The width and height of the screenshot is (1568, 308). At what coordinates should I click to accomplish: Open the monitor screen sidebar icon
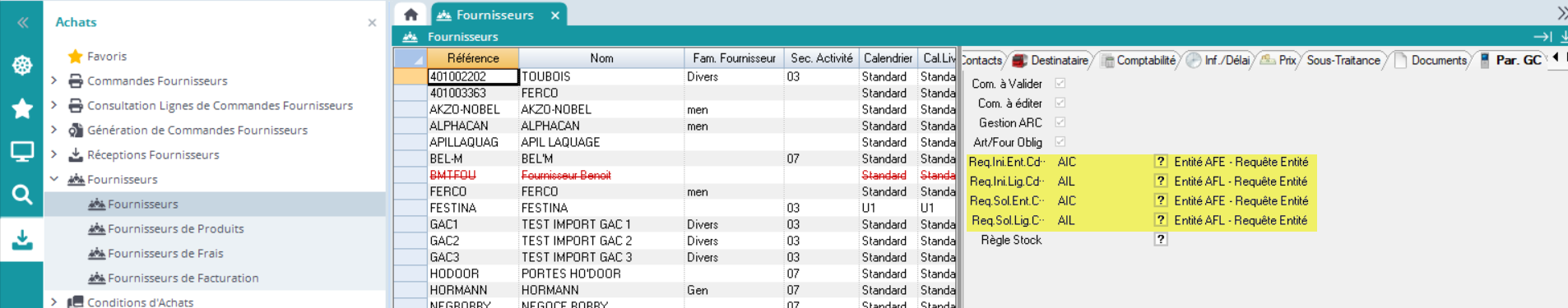pyautogui.click(x=22, y=151)
